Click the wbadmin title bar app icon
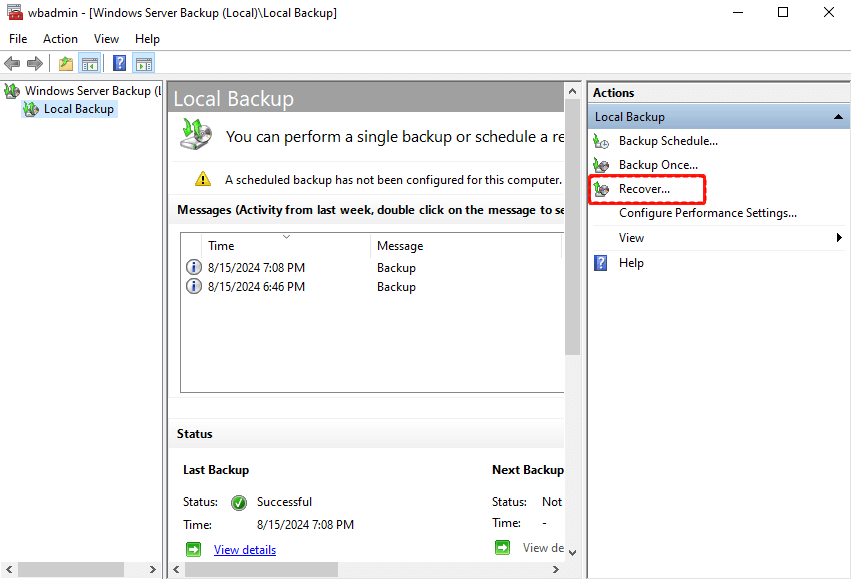 point(15,12)
